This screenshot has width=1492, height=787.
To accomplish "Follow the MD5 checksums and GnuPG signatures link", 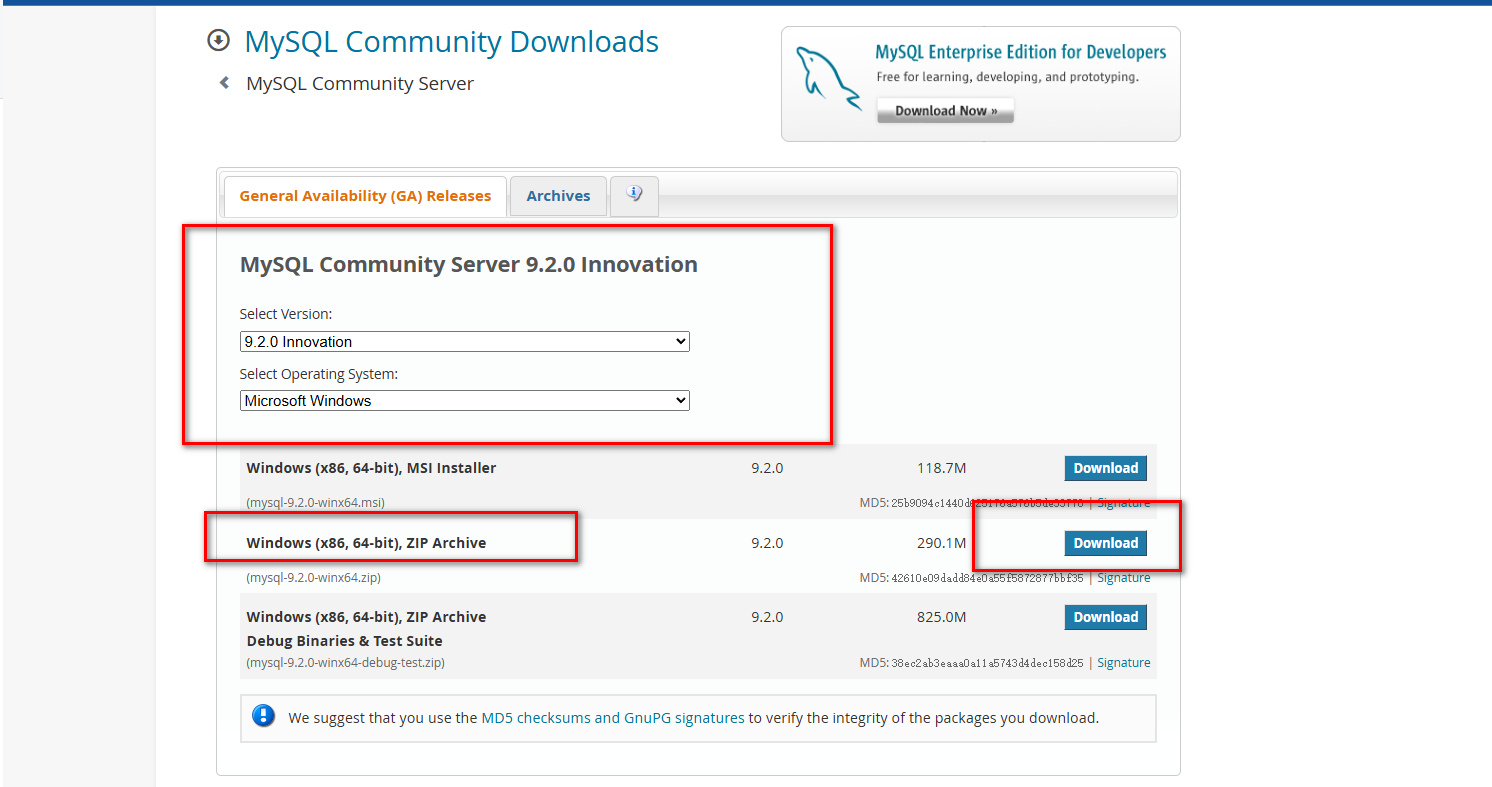I will [613, 717].
